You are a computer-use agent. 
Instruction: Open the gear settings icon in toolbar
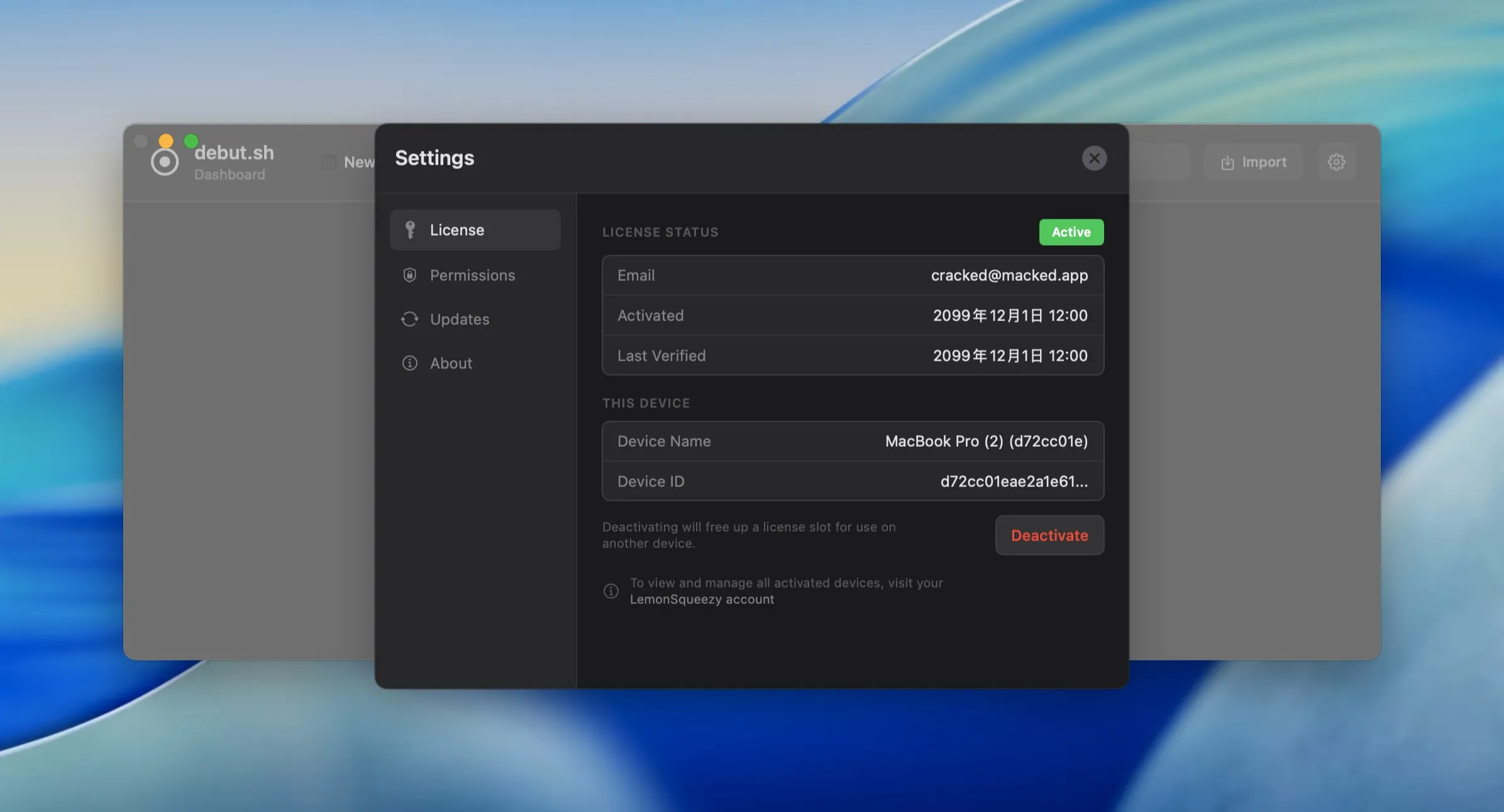[x=1336, y=162]
